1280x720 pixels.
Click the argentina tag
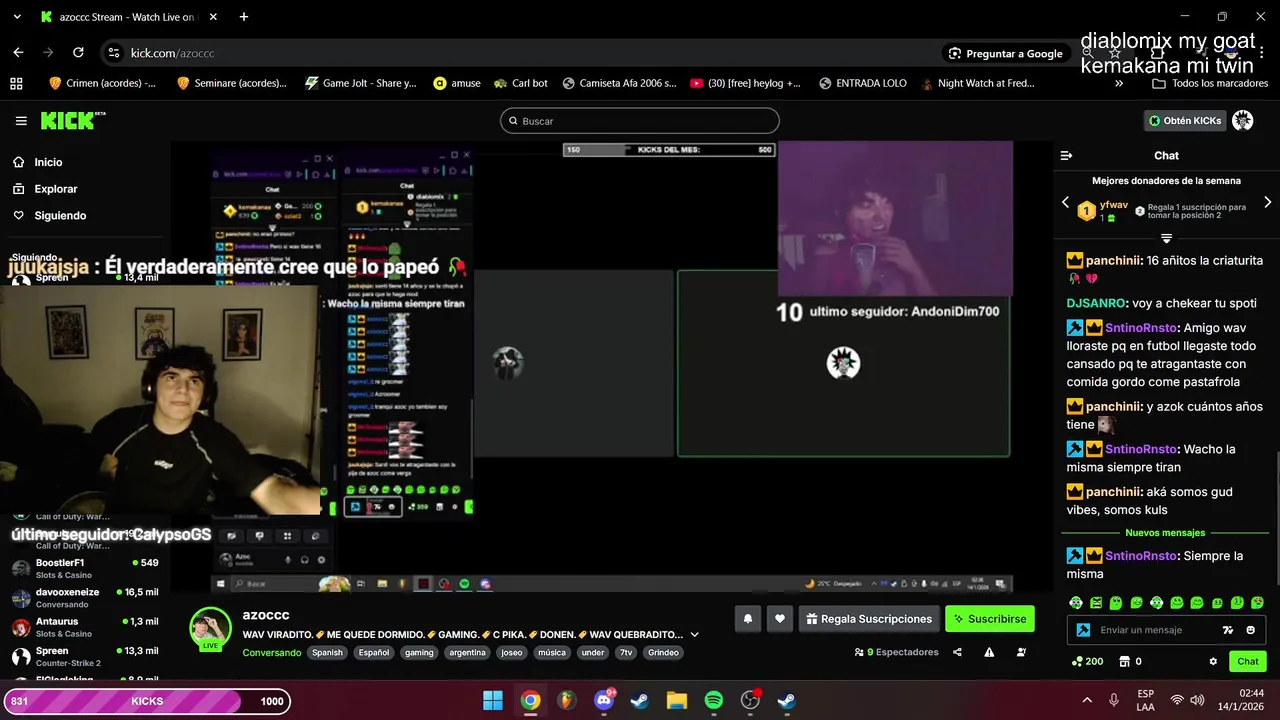467,653
